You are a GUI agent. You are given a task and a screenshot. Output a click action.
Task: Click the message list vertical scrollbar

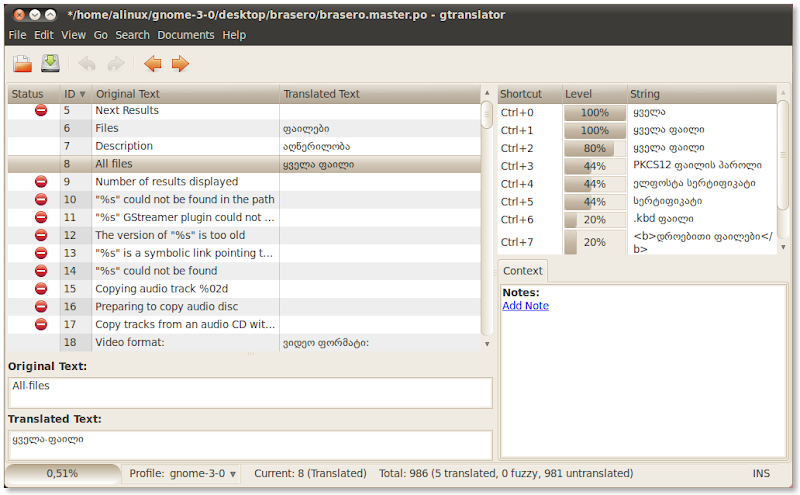tap(487, 218)
